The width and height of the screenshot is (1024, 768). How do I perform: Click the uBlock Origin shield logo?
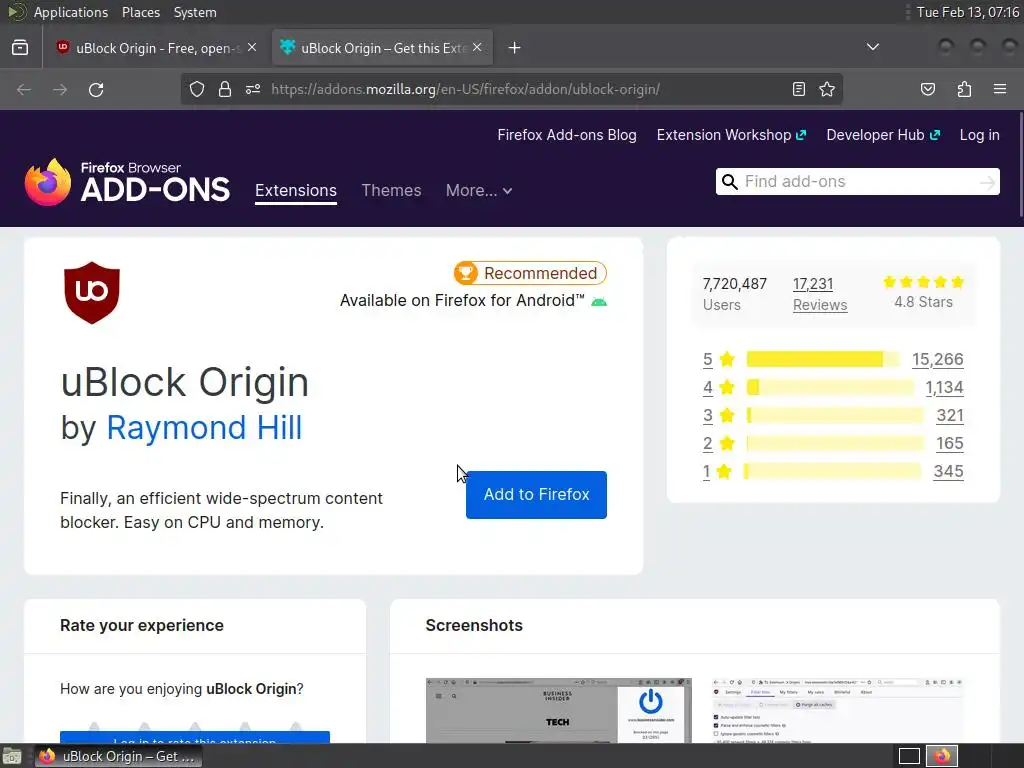click(92, 293)
